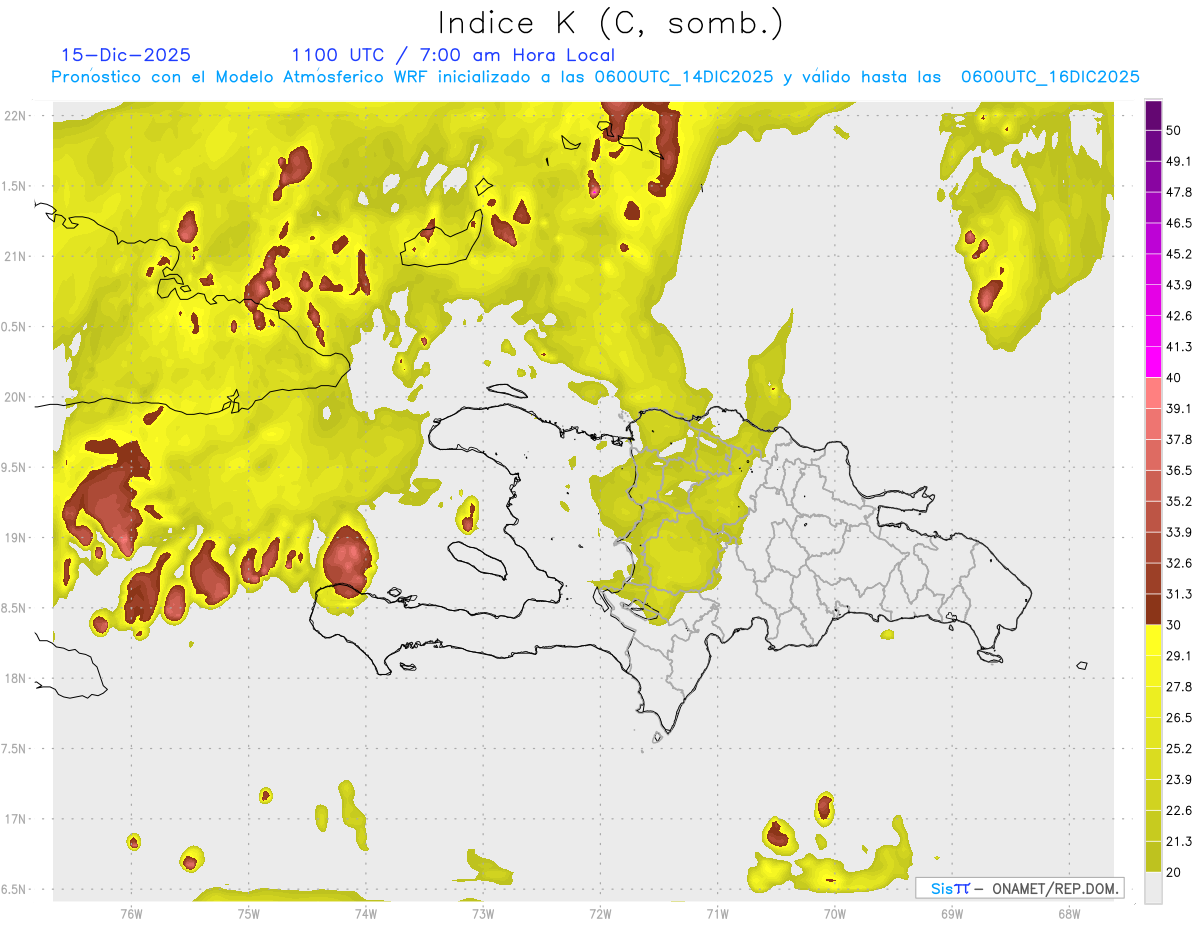Click the "21.3" legend value
The width and height of the screenshot is (1200, 927).
(1179, 842)
